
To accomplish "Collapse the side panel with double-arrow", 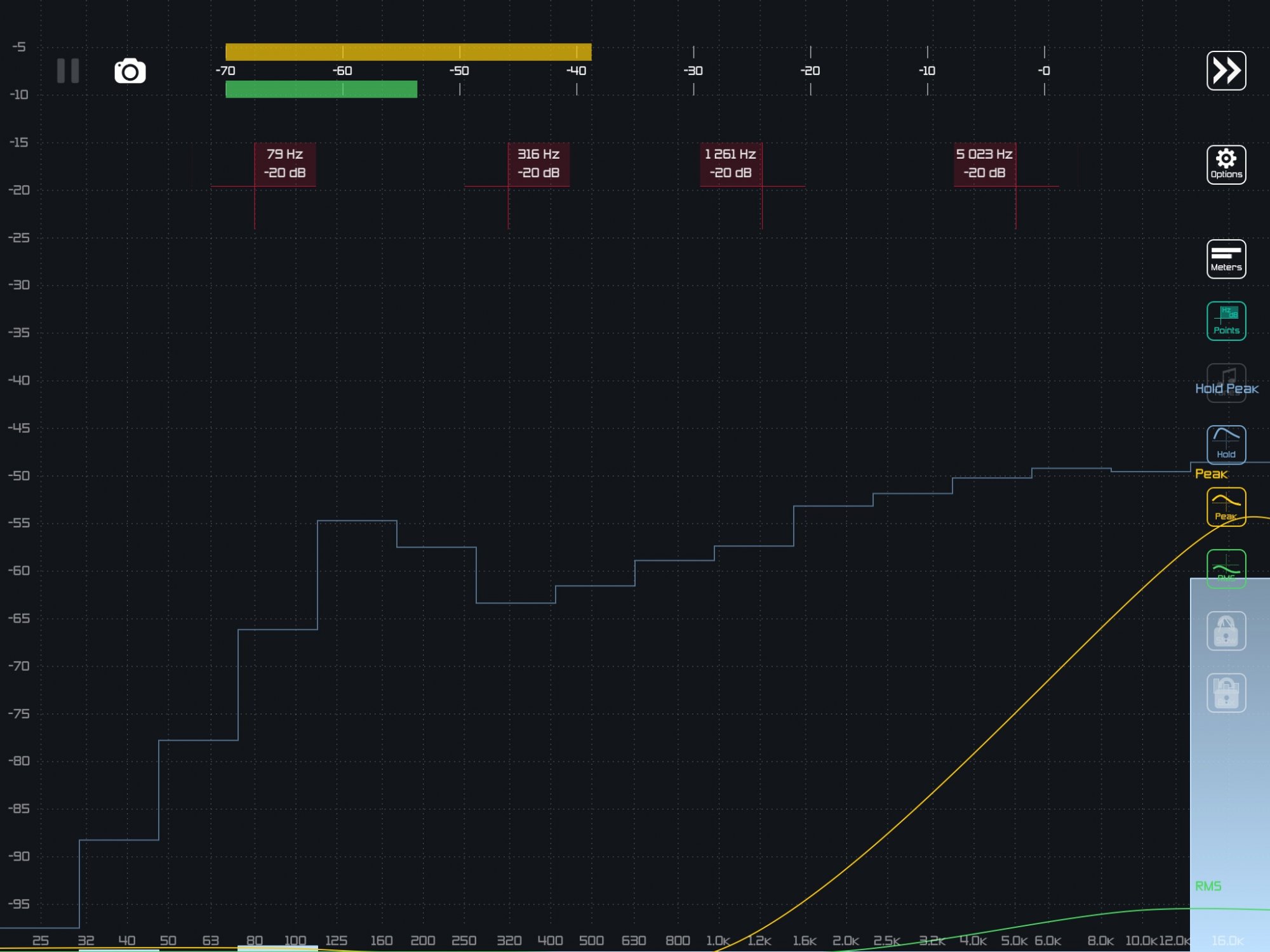I will click(x=1226, y=70).
